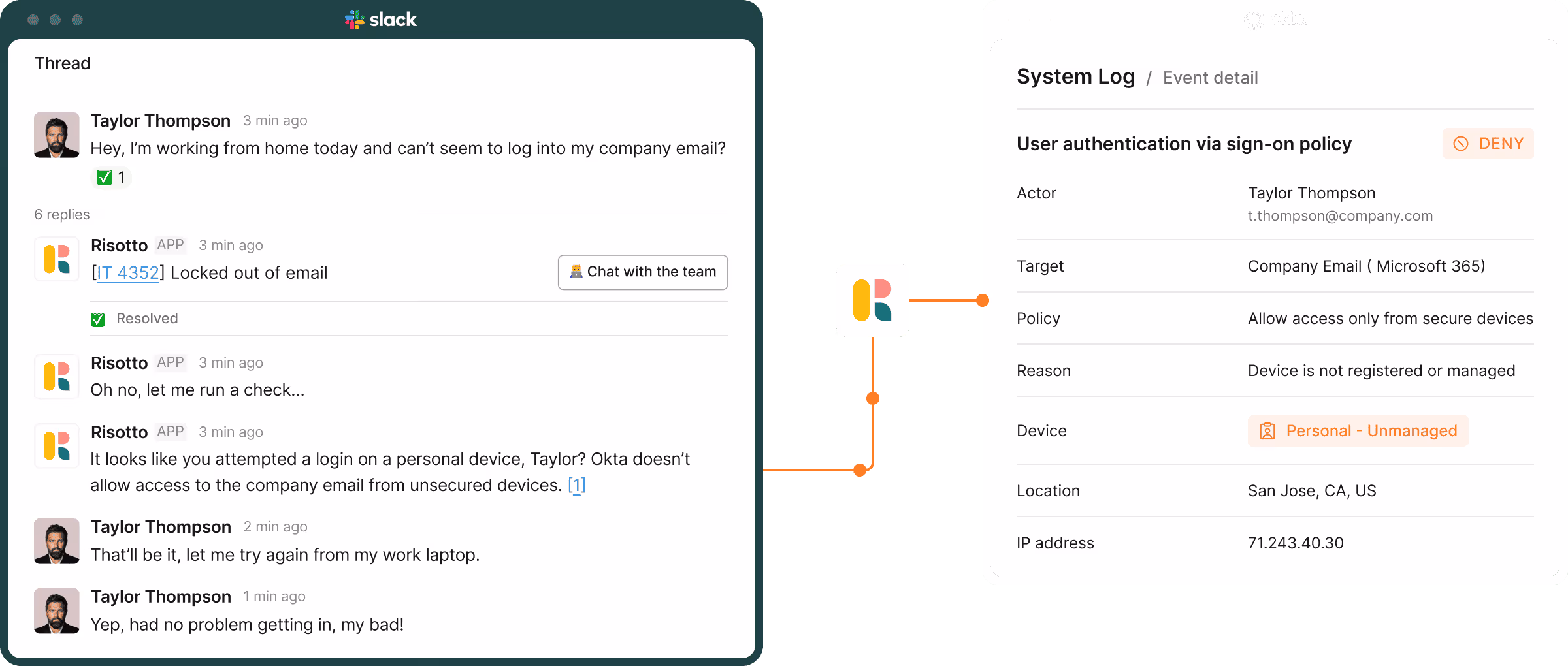This screenshot has width=1568, height=666.
Task: Click 'Device is not registered or managed' reason
Action: pyautogui.click(x=1381, y=371)
